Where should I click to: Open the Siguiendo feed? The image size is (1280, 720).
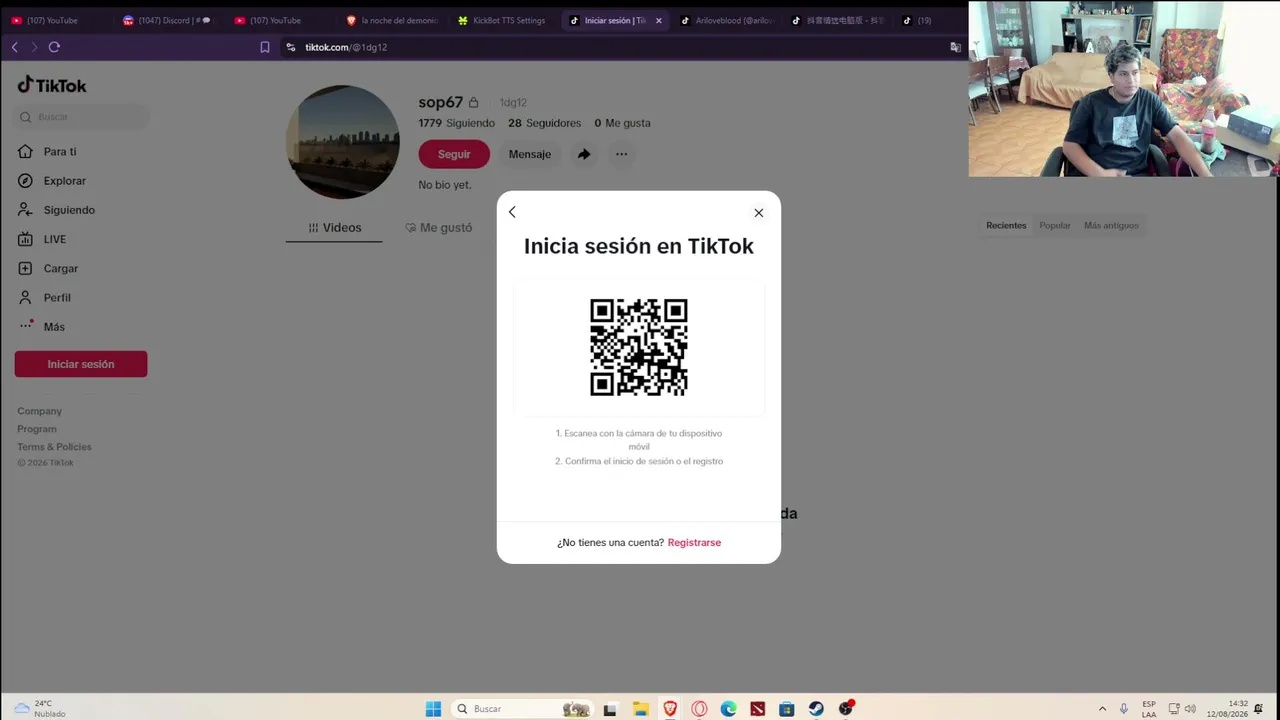pos(56,210)
